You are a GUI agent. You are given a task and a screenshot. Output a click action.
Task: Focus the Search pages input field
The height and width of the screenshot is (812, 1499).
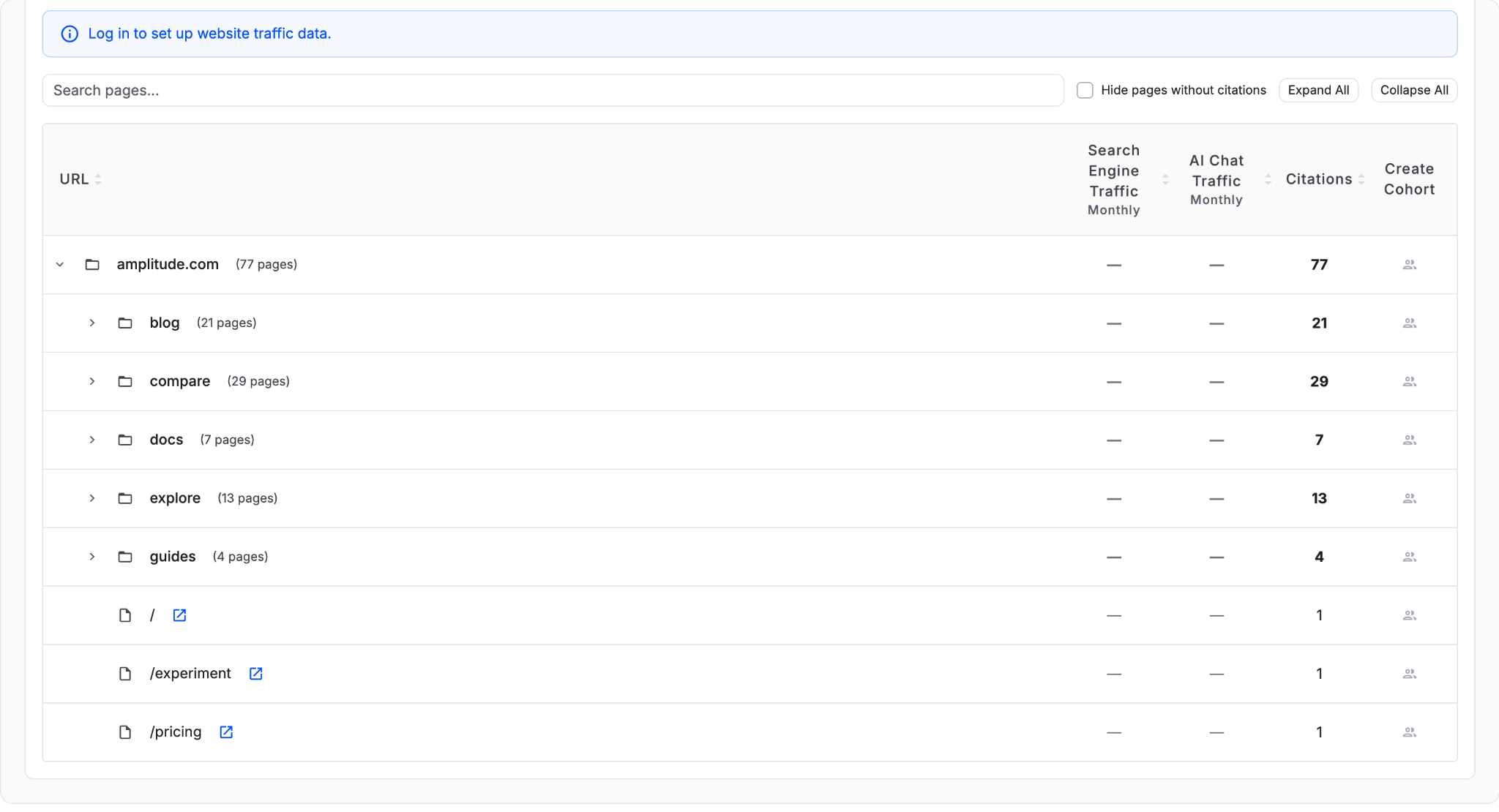pyautogui.click(x=553, y=90)
